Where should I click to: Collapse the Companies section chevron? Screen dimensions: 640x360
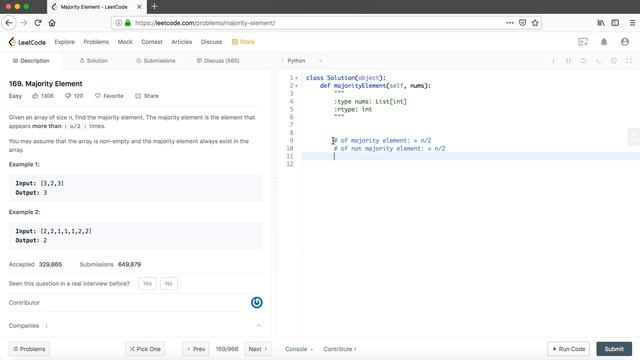tap(258, 326)
